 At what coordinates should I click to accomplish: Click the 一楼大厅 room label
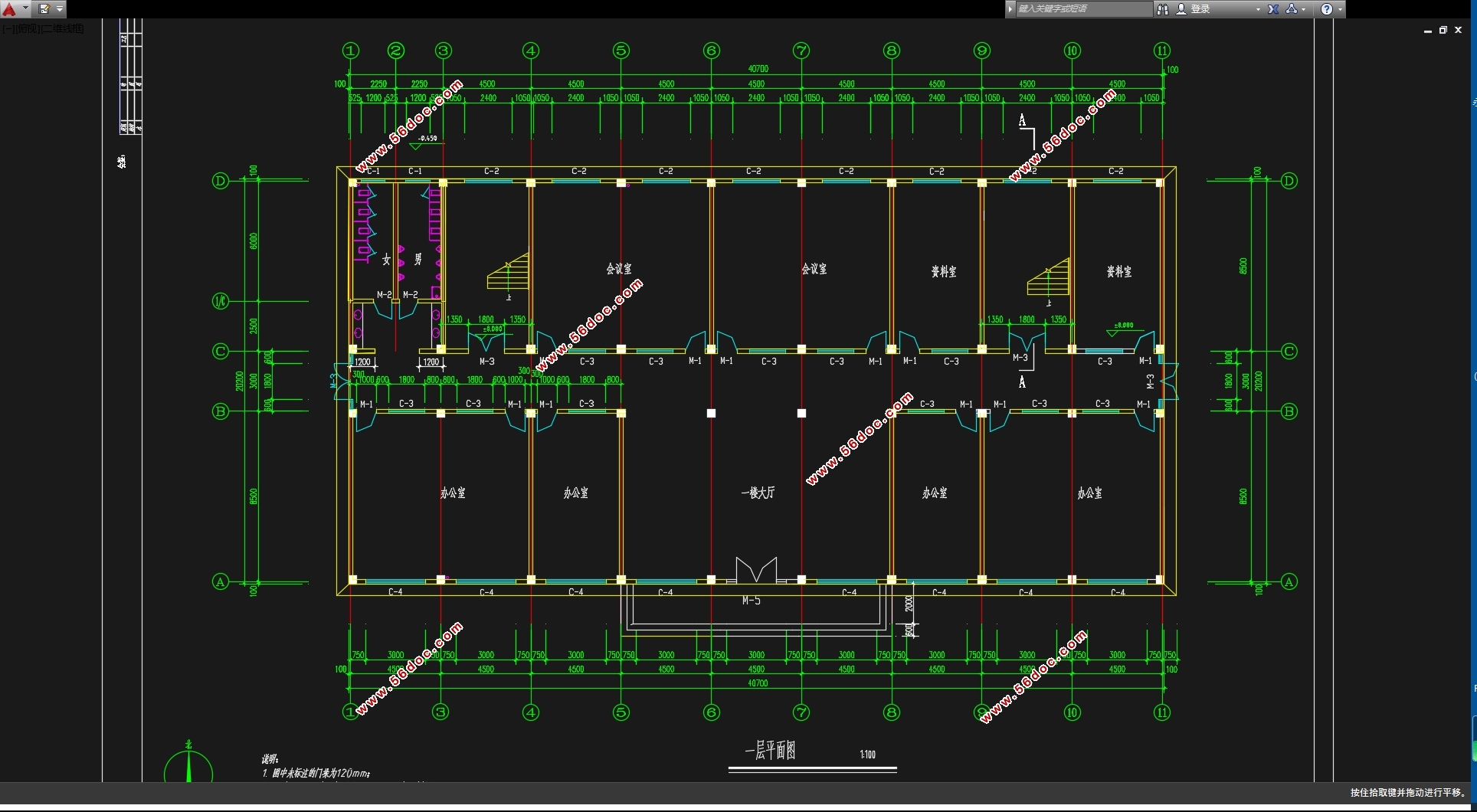pyautogui.click(x=758, y=493)
